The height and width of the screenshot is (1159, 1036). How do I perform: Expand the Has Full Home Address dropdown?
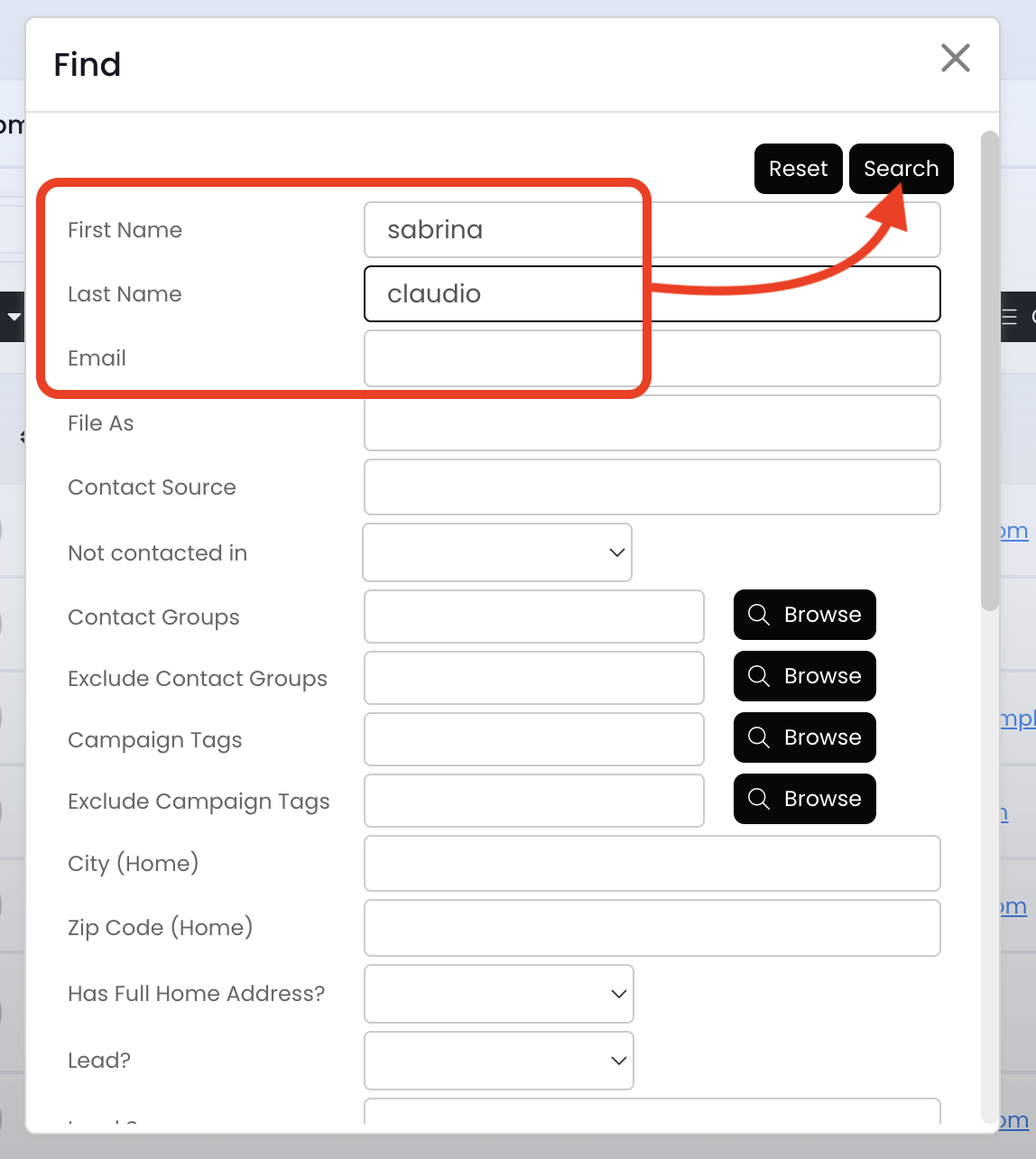tap(498, 994)
